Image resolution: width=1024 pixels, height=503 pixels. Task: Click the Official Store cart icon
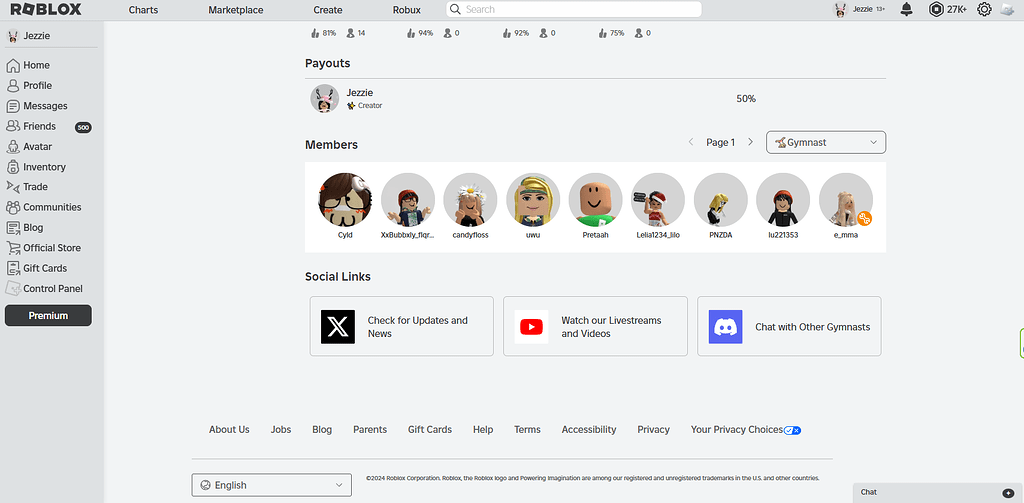click(x=12, y=248)
